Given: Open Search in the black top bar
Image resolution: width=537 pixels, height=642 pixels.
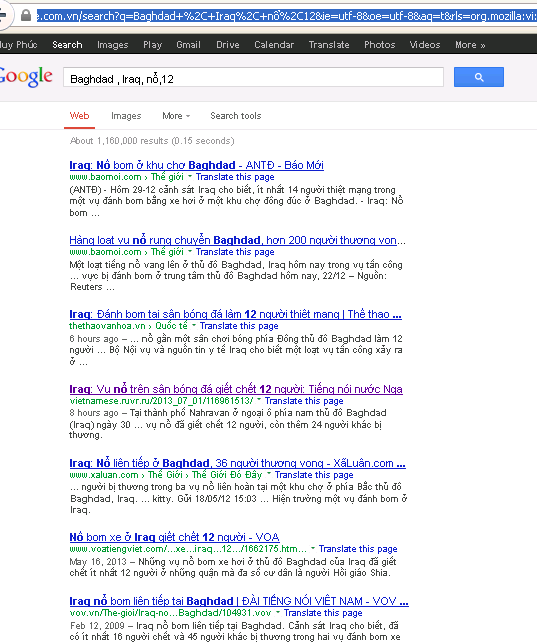Looking at the screenshot, I should (x=67, y=45).
